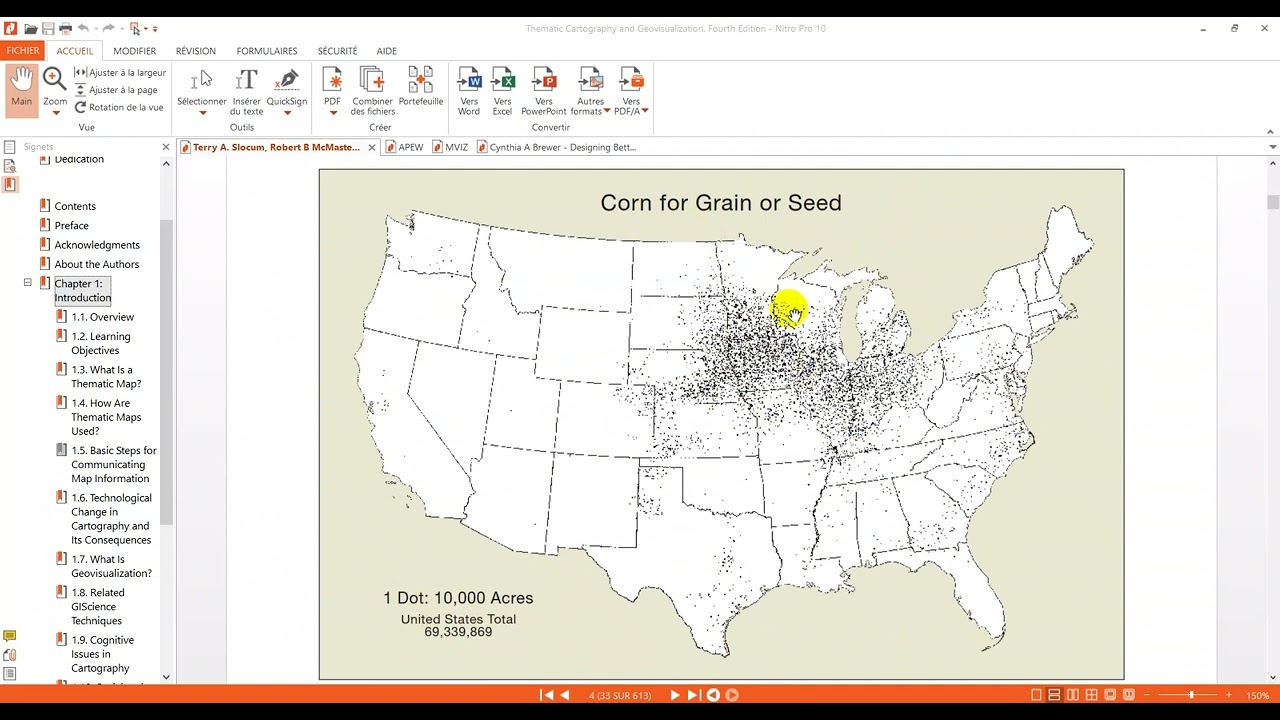1280x720 pixels.
Task: Redo with the quick access arrow
Action: point(109,29)
